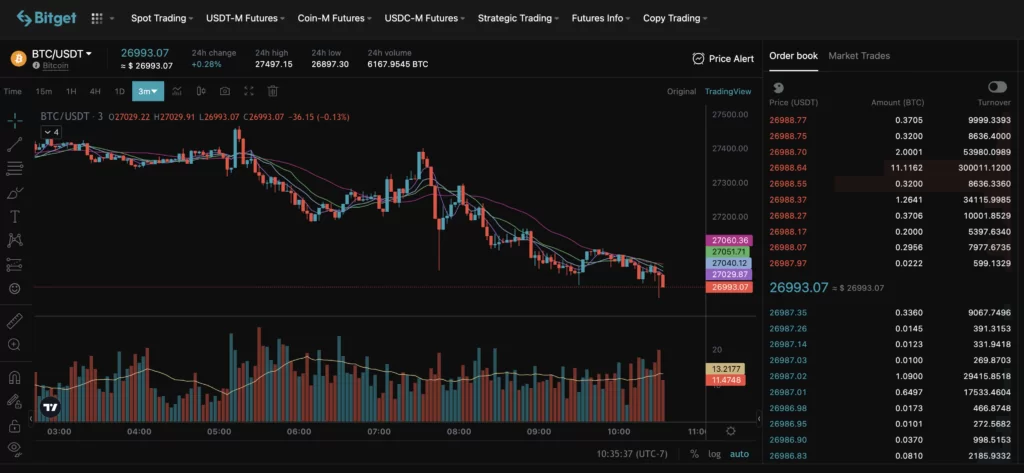Select the 1D timeframe
Screen dimensions: 1024x473
pos(120,91)
